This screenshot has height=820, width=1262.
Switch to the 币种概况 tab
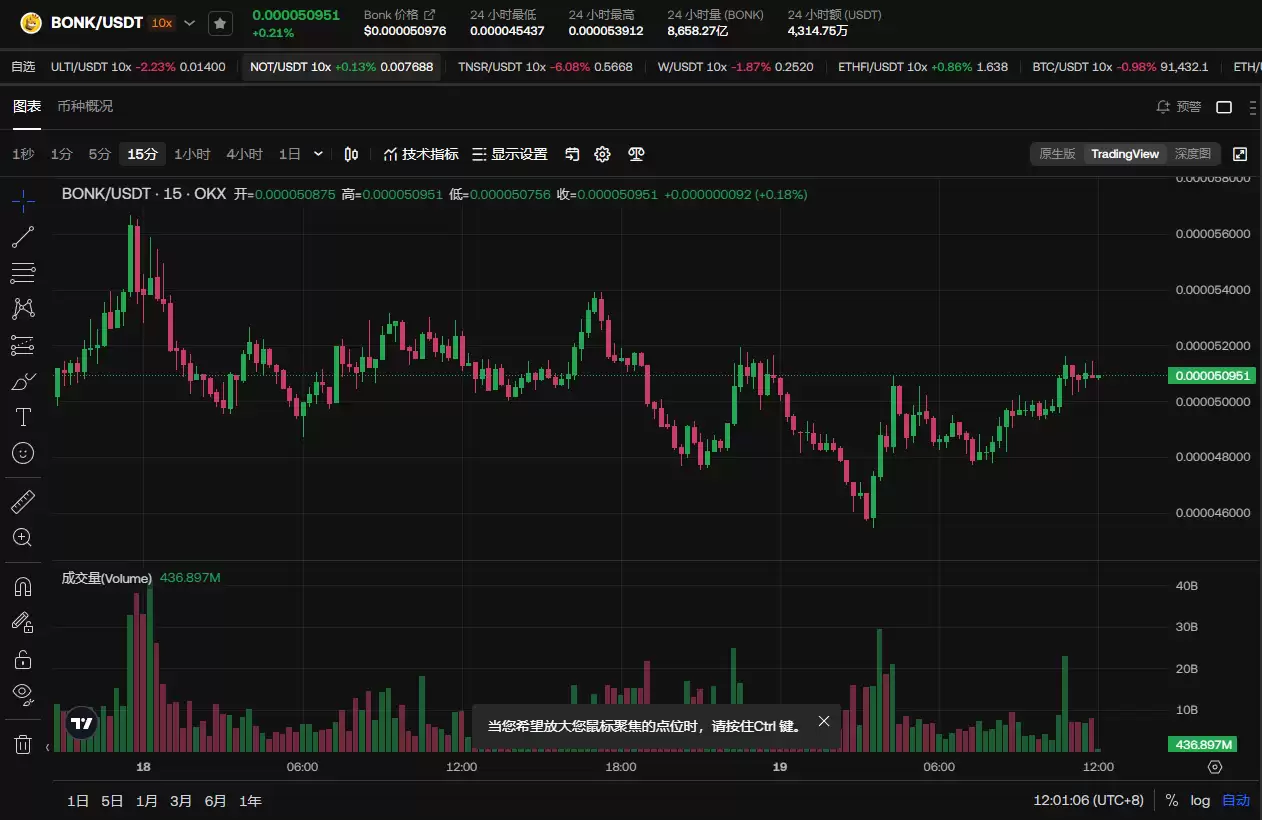[85, 106]
